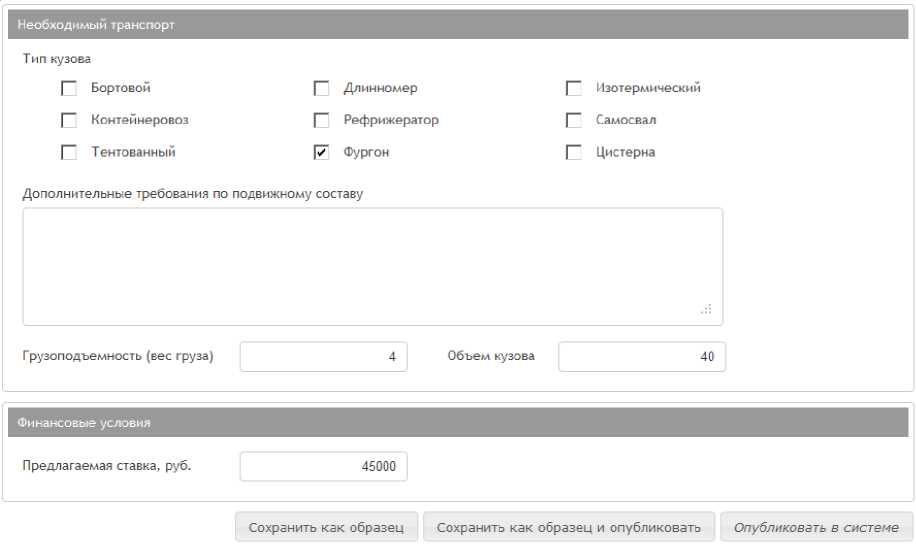Focus the Грузоподъемность weight input field

(323, 357)
